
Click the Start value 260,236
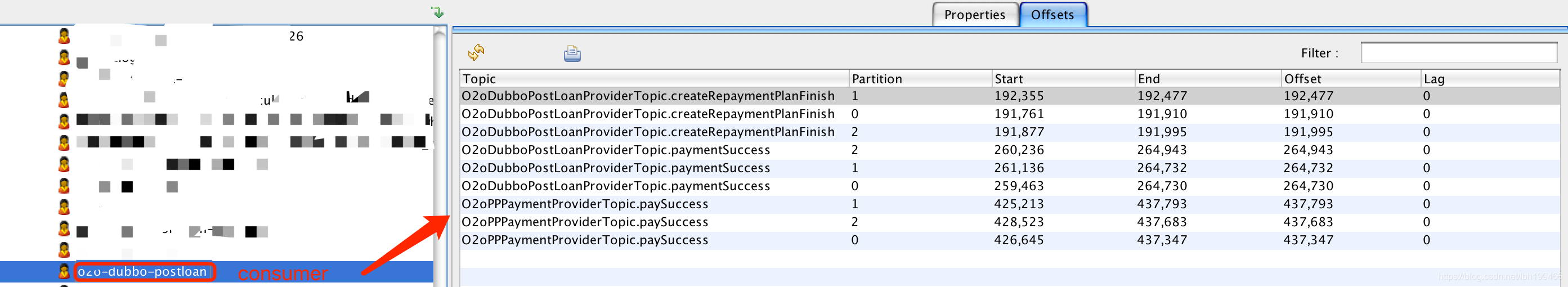[x=1019, y=150]
